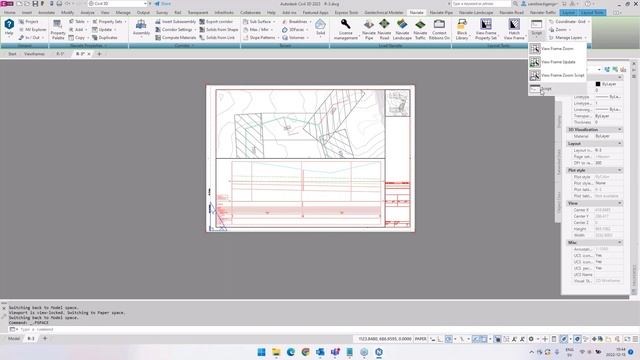Open the Zoom dropdown in Layout Tools
This screenshot has width=640, height=360.
coord(559,29)
